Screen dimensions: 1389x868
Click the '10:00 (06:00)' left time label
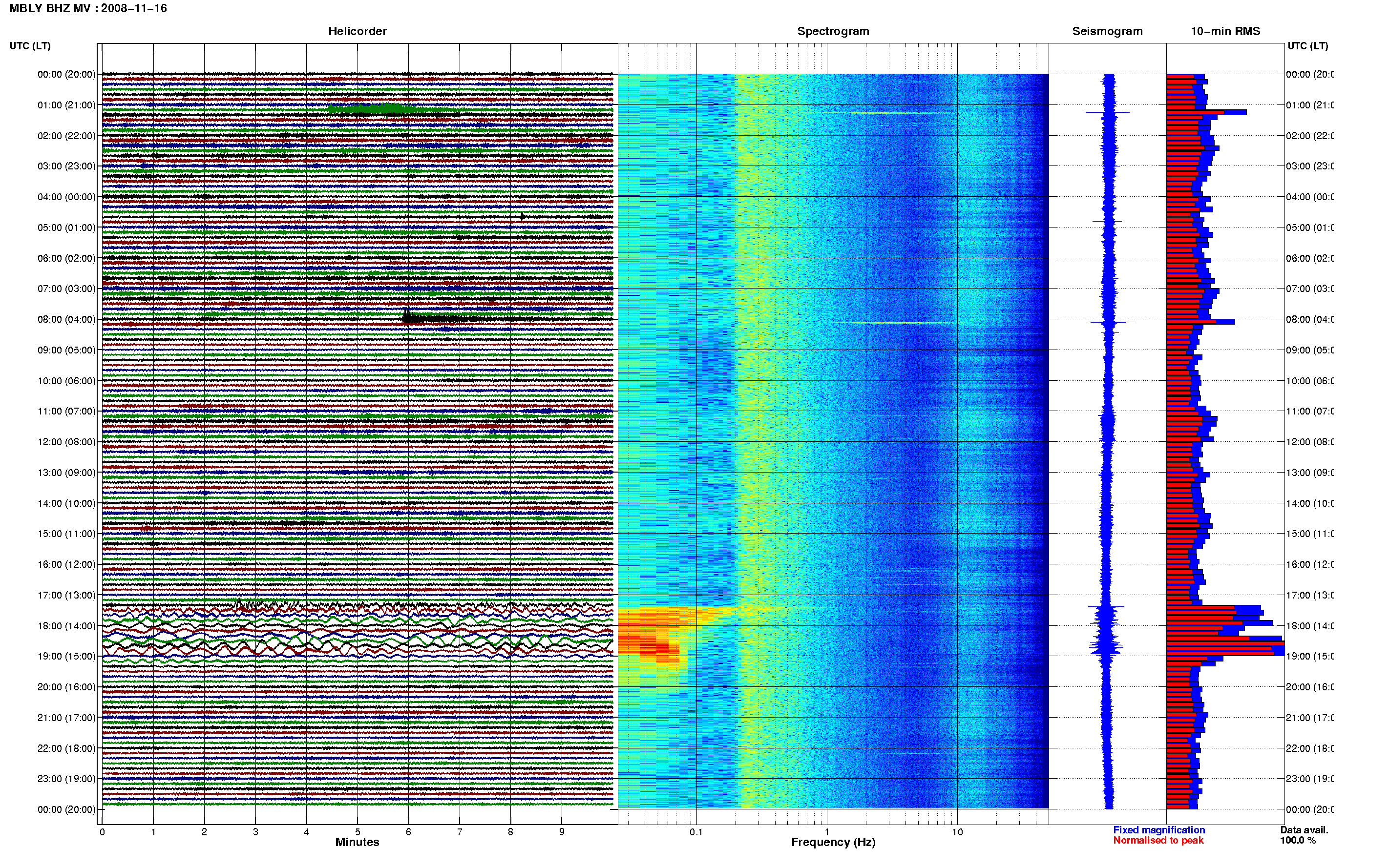pos(66,381)
